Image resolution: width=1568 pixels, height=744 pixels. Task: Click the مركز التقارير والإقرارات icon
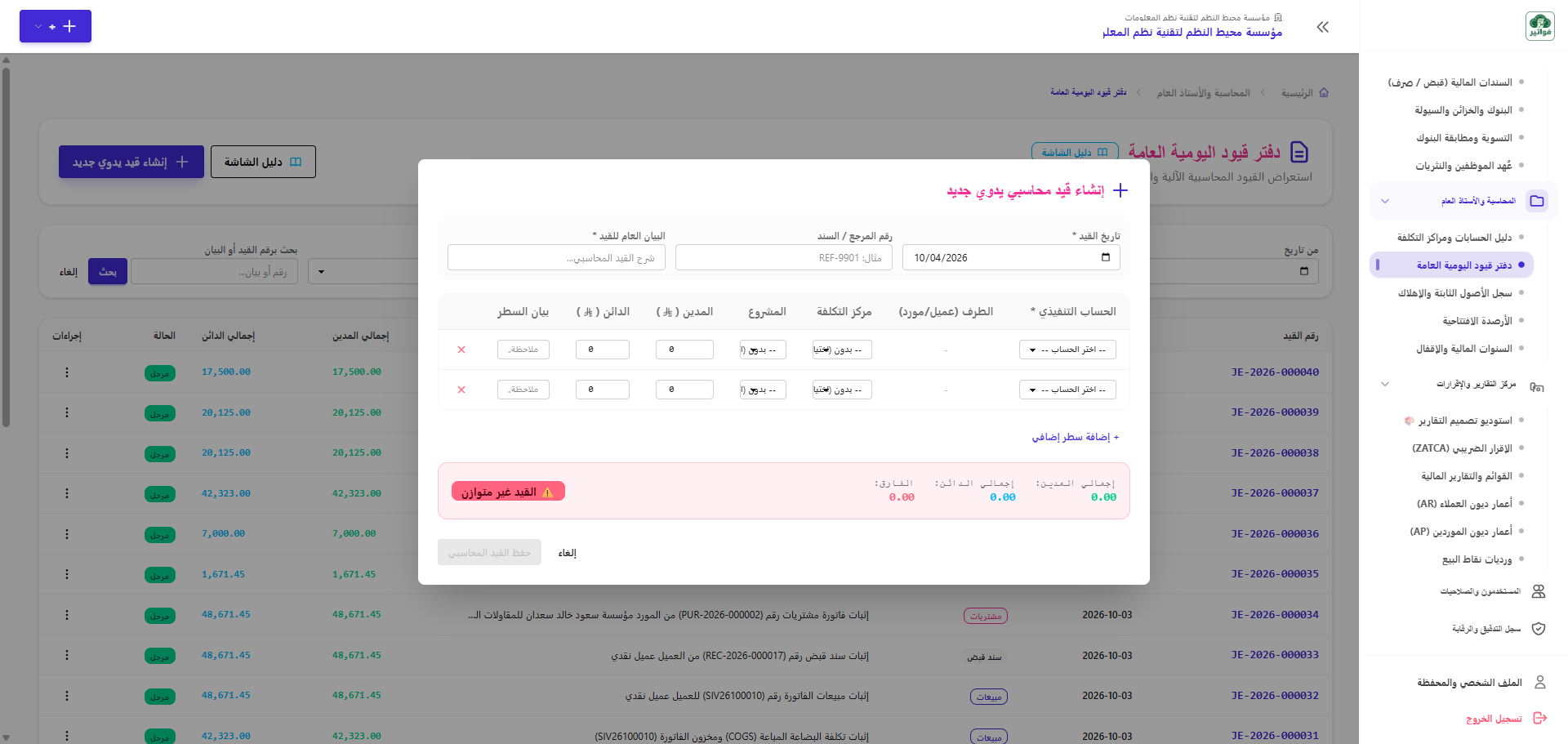(1537, 385)
